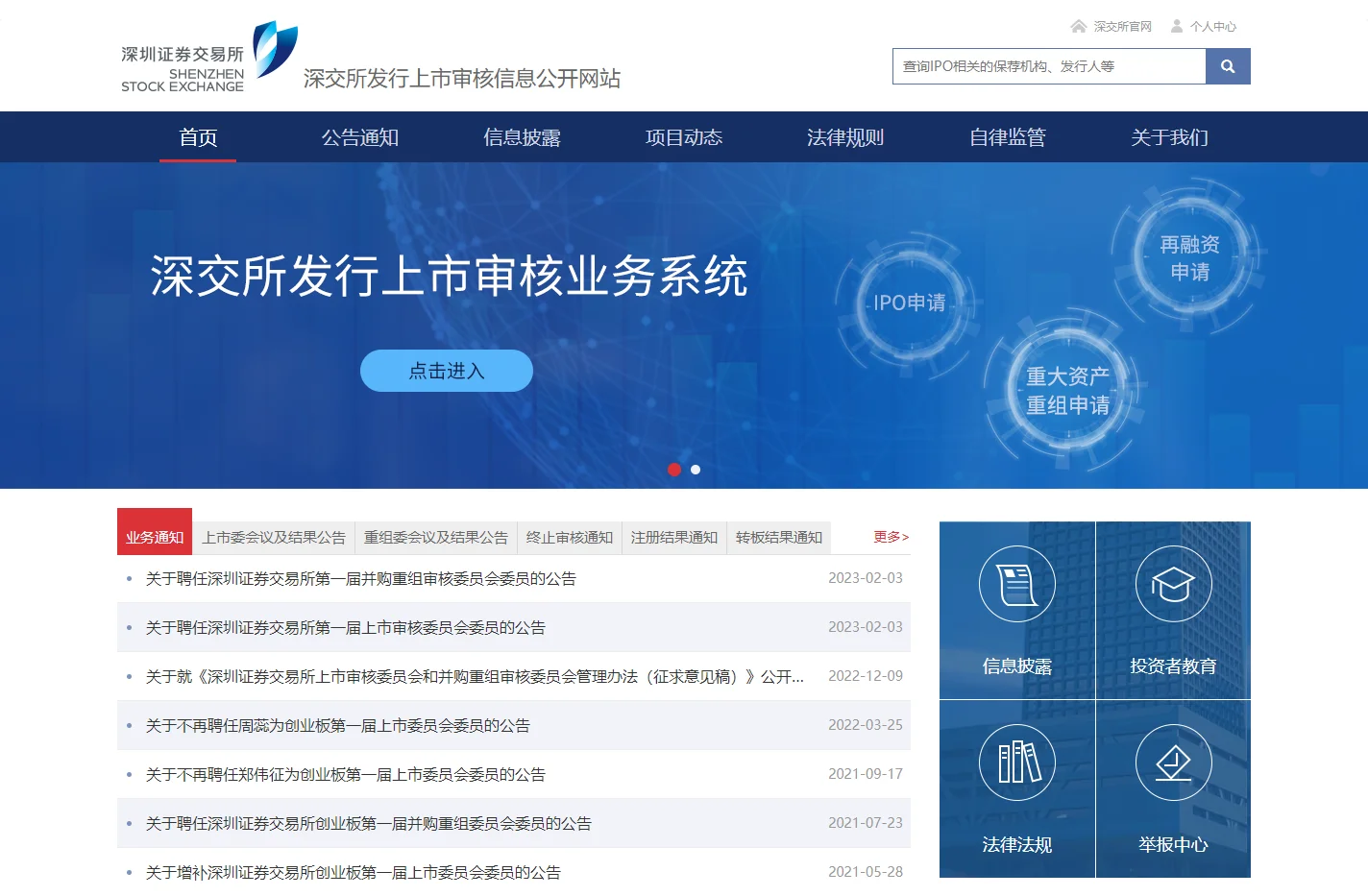Click the 重大资产重组申请 circle graphic
This screenshot has width=1368, height=896.
[x=1067, y=390]
